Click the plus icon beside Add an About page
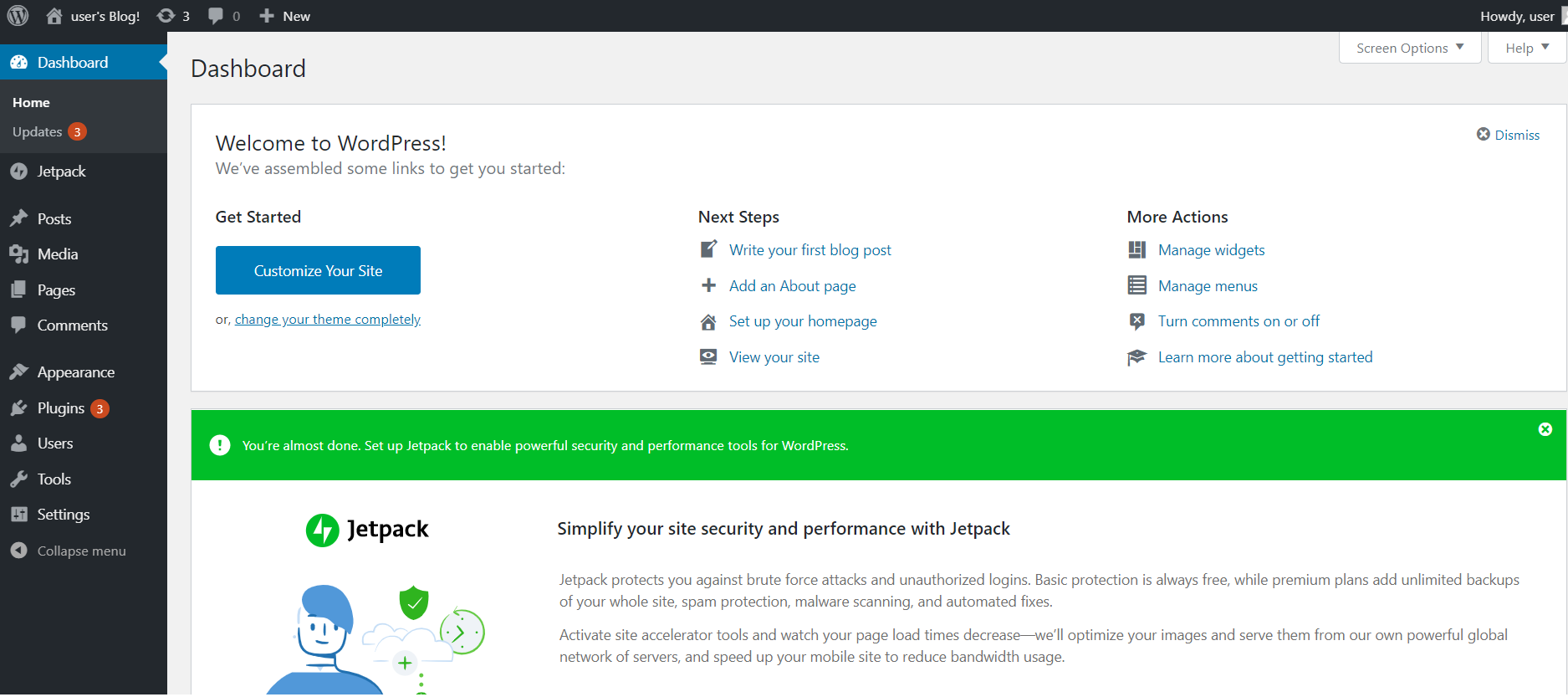Image resolution: width=1568 pixels, height=697 pixels. pyautogui.click(x=708, y=285)
